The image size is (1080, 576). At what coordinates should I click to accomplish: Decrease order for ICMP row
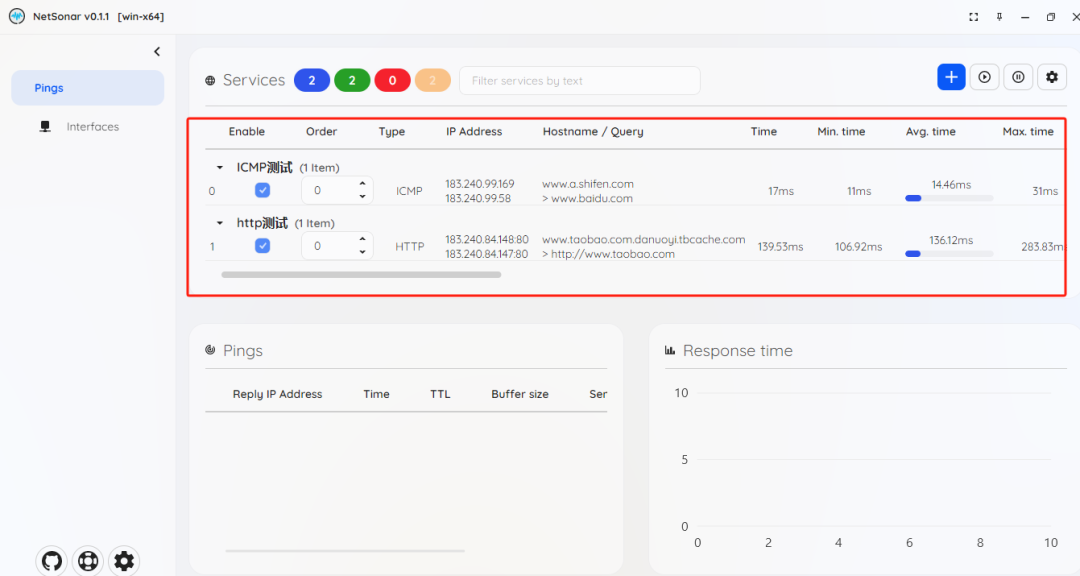click(362, 196)
